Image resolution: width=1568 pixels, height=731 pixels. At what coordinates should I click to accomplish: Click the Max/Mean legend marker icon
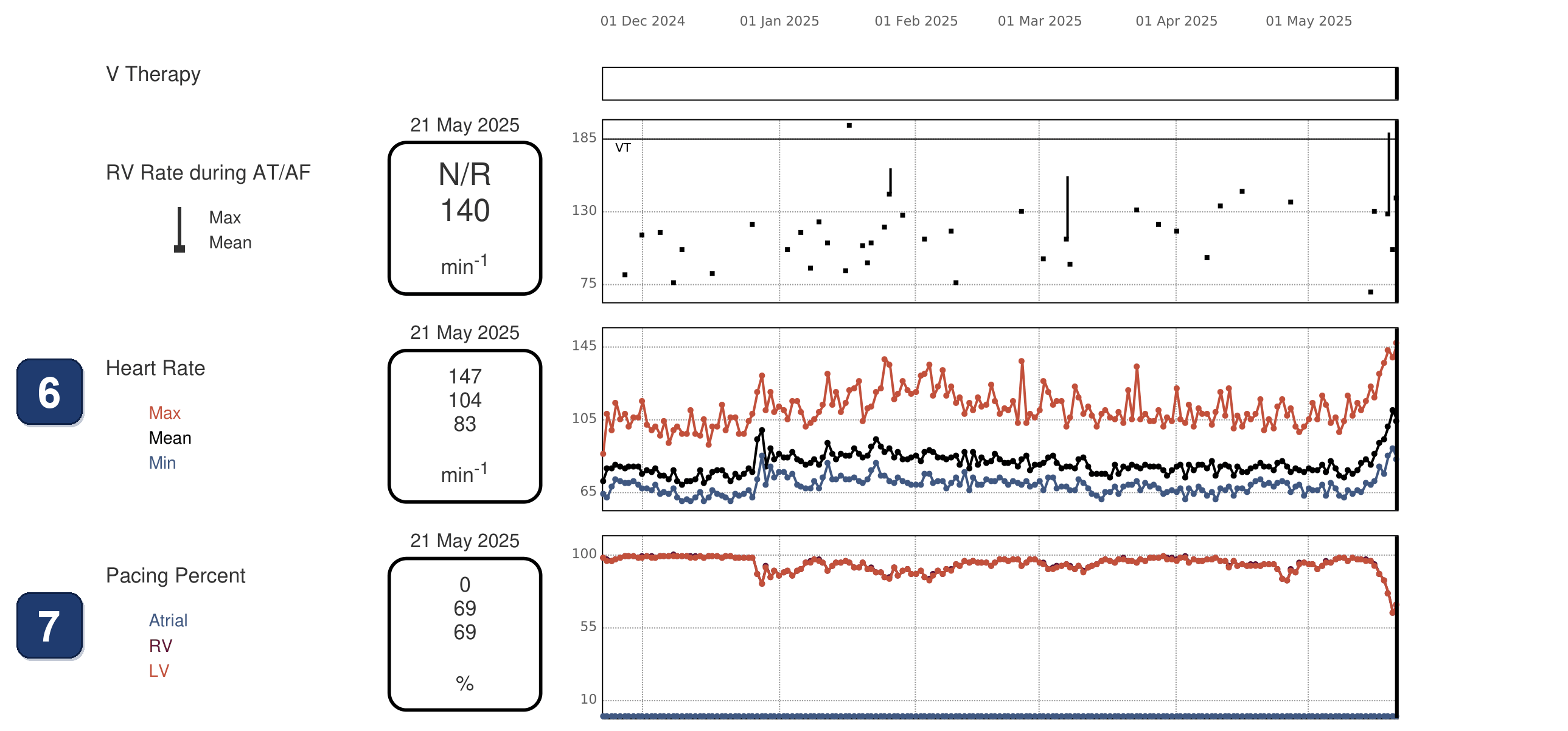[179, 229]
